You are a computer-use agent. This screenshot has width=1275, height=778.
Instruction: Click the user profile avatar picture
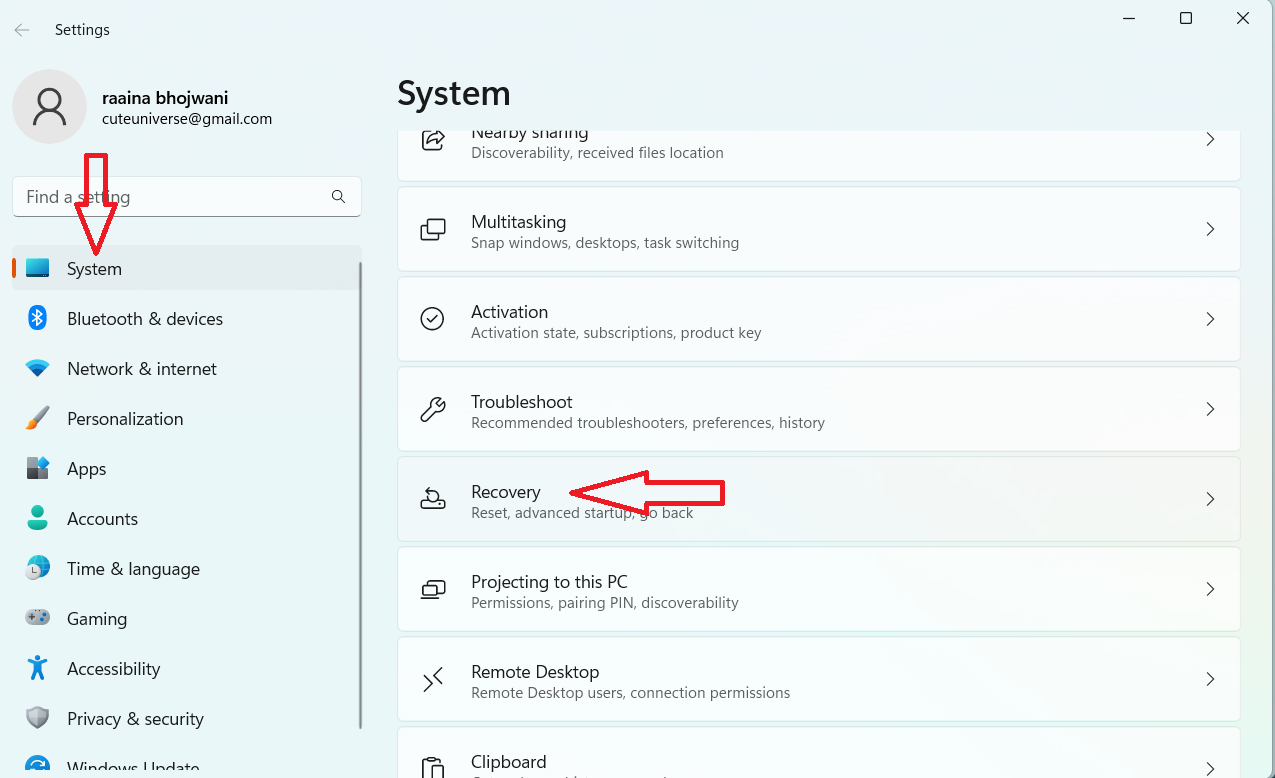tap(49, 107)
